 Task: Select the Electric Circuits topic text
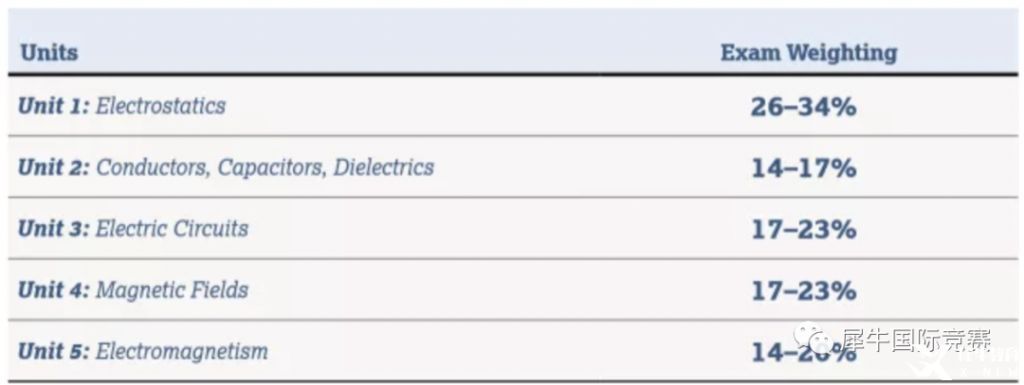click(x=172, y=228)
